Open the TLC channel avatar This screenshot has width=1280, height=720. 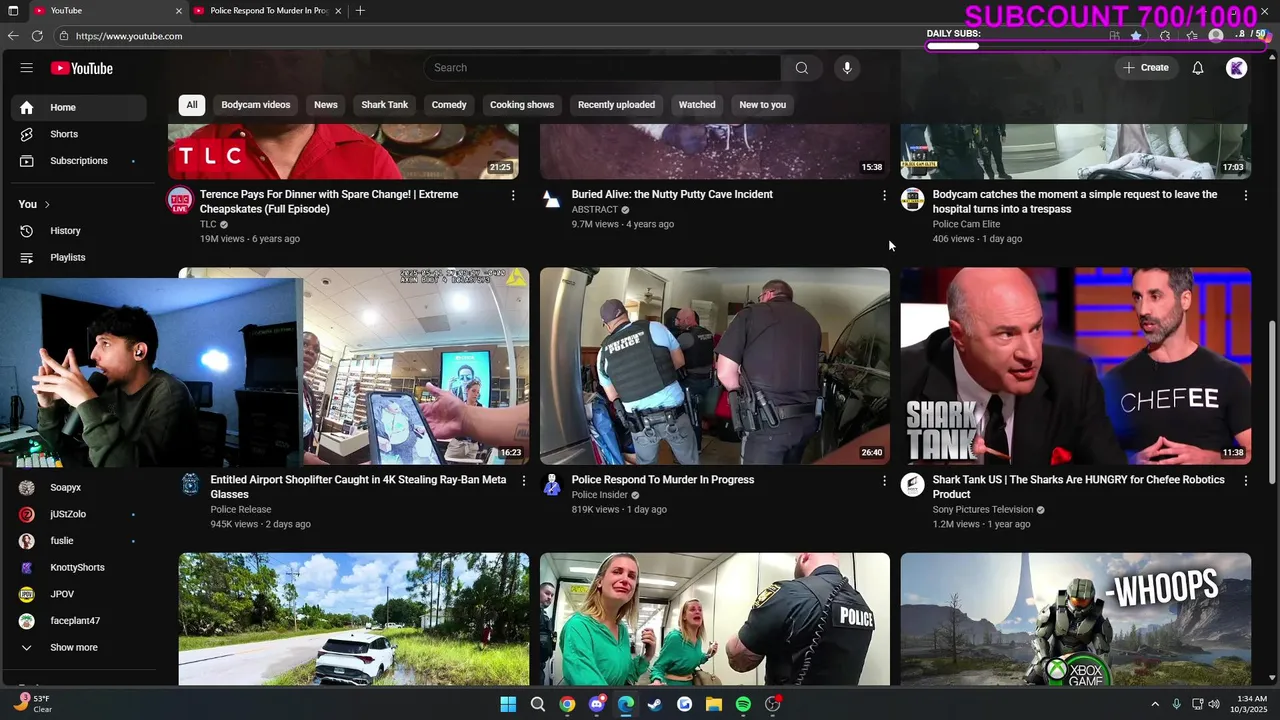pos(180,200)
